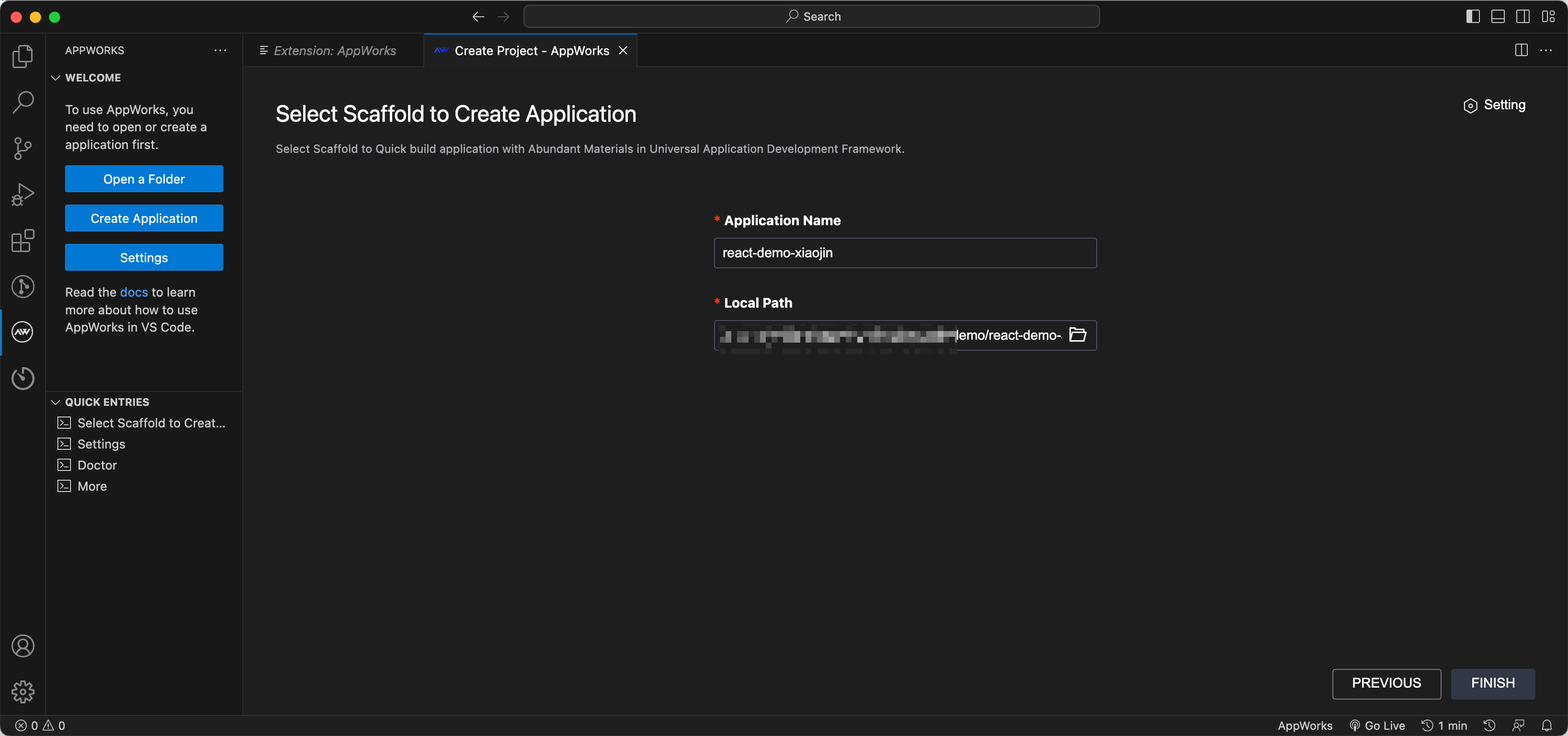Viewport: 1568px width, 736px height.
Task: Collapse the WELCOME section
Action: click(56, 78)
